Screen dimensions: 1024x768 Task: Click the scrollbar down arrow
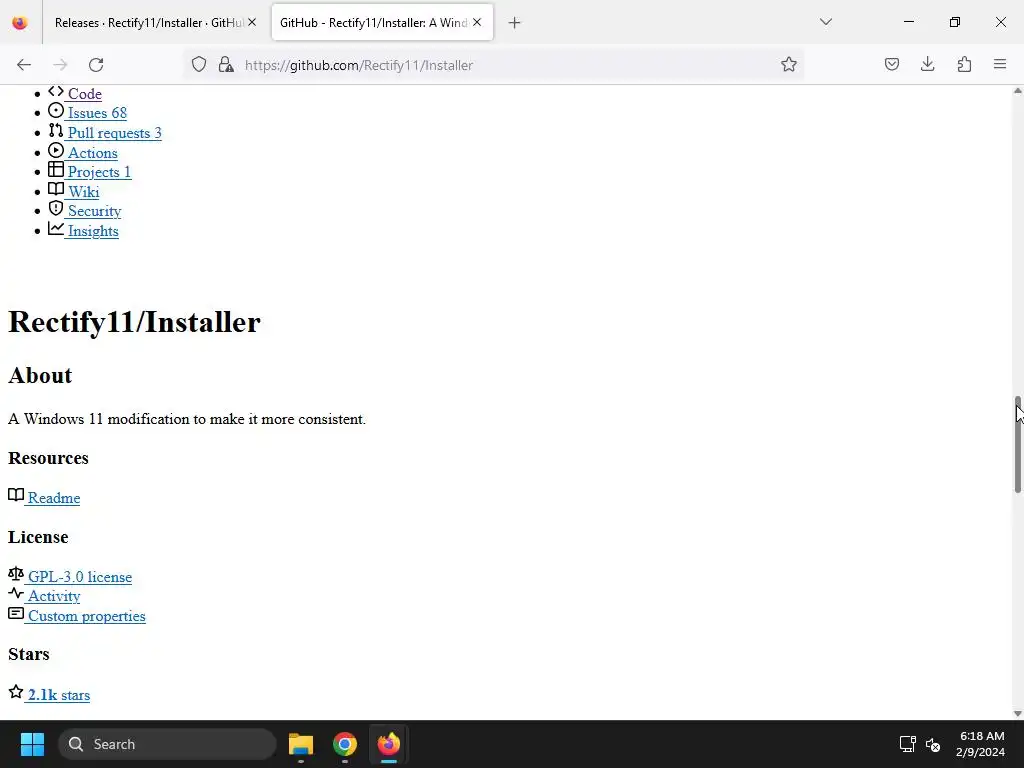[x=1017, y=714]
